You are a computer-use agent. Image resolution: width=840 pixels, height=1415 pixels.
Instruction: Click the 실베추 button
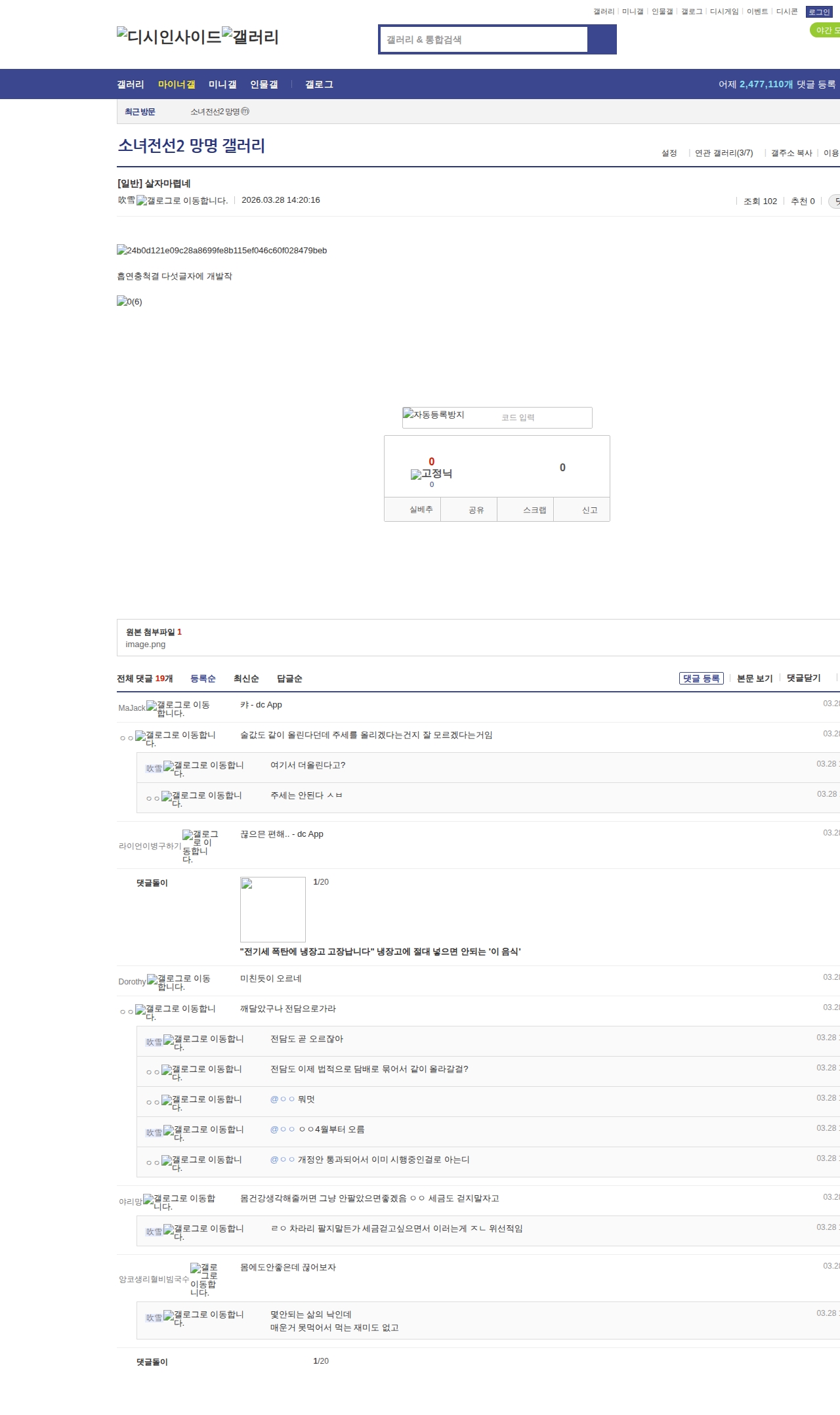(421, 509)
